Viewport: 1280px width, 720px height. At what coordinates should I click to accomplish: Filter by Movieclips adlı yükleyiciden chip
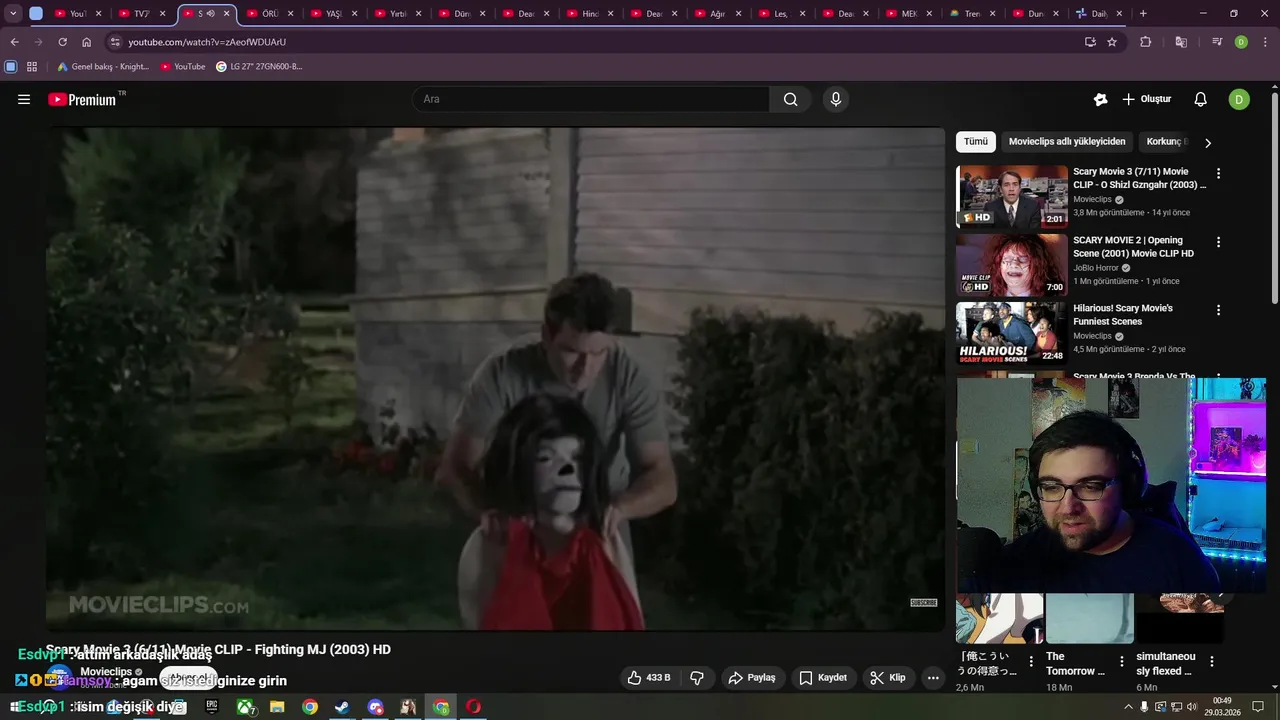tap(1067, 142)
